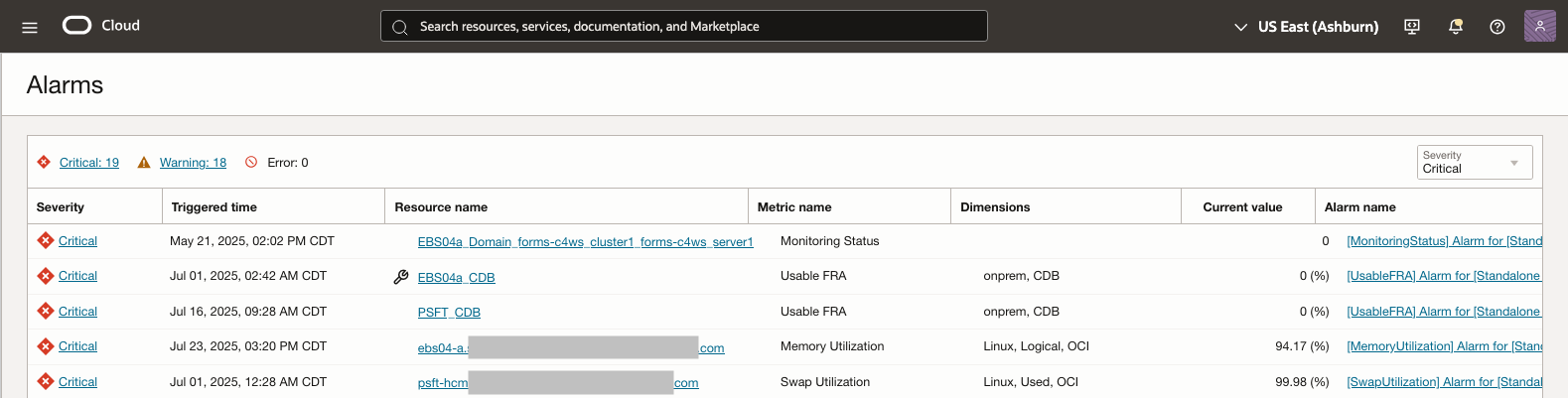This screenshot has height=398, width=1568.
Task: Open the notifications bell icon
Action: click(x=1456, y=27)
